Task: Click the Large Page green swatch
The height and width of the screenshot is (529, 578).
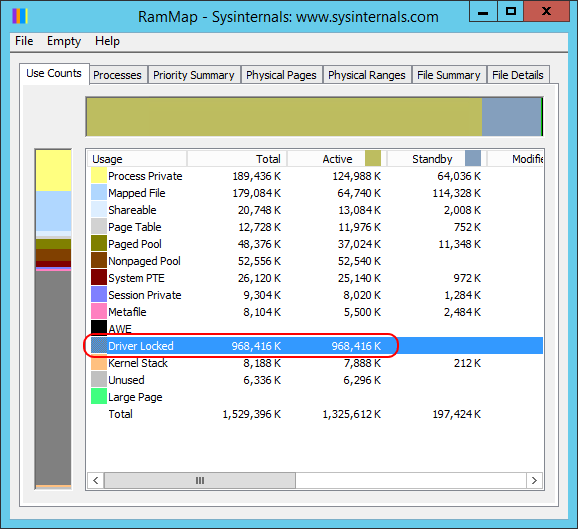Action: 99,397
